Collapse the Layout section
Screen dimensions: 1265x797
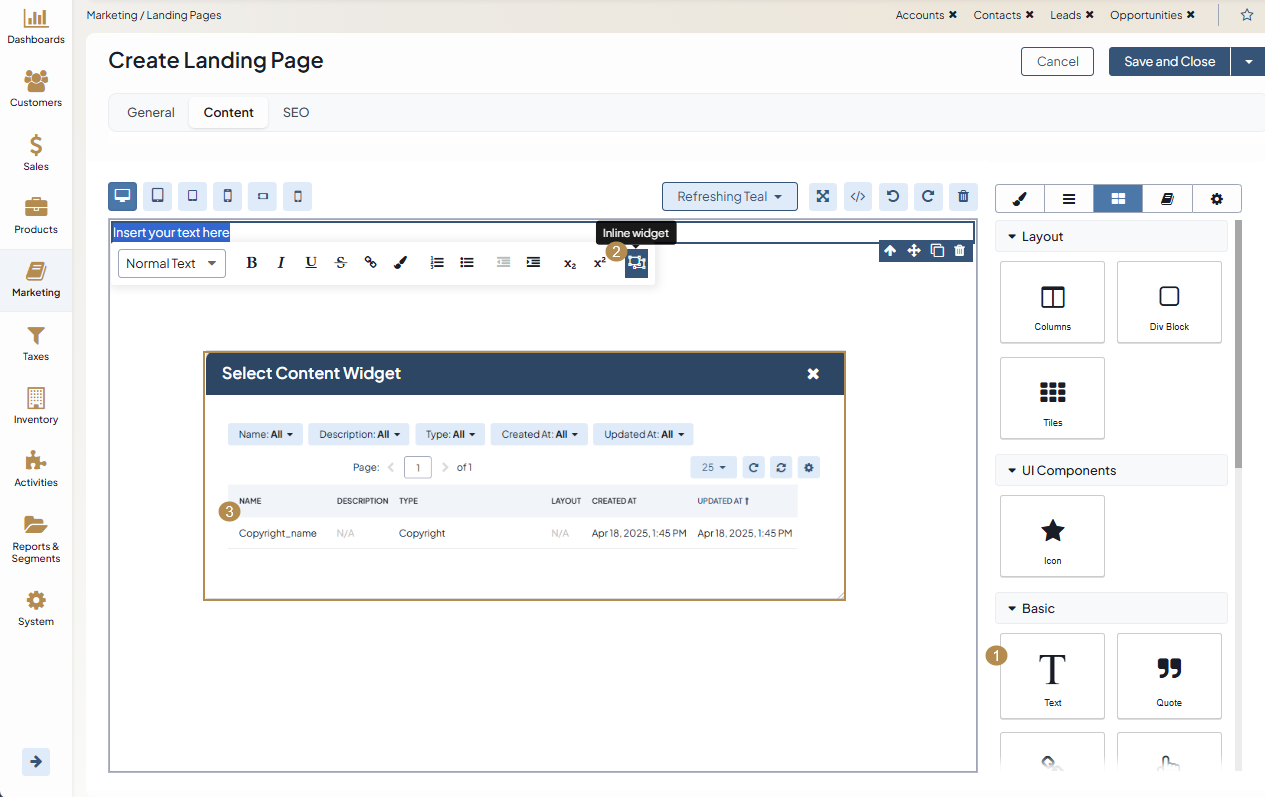[x=1011, y=237]
